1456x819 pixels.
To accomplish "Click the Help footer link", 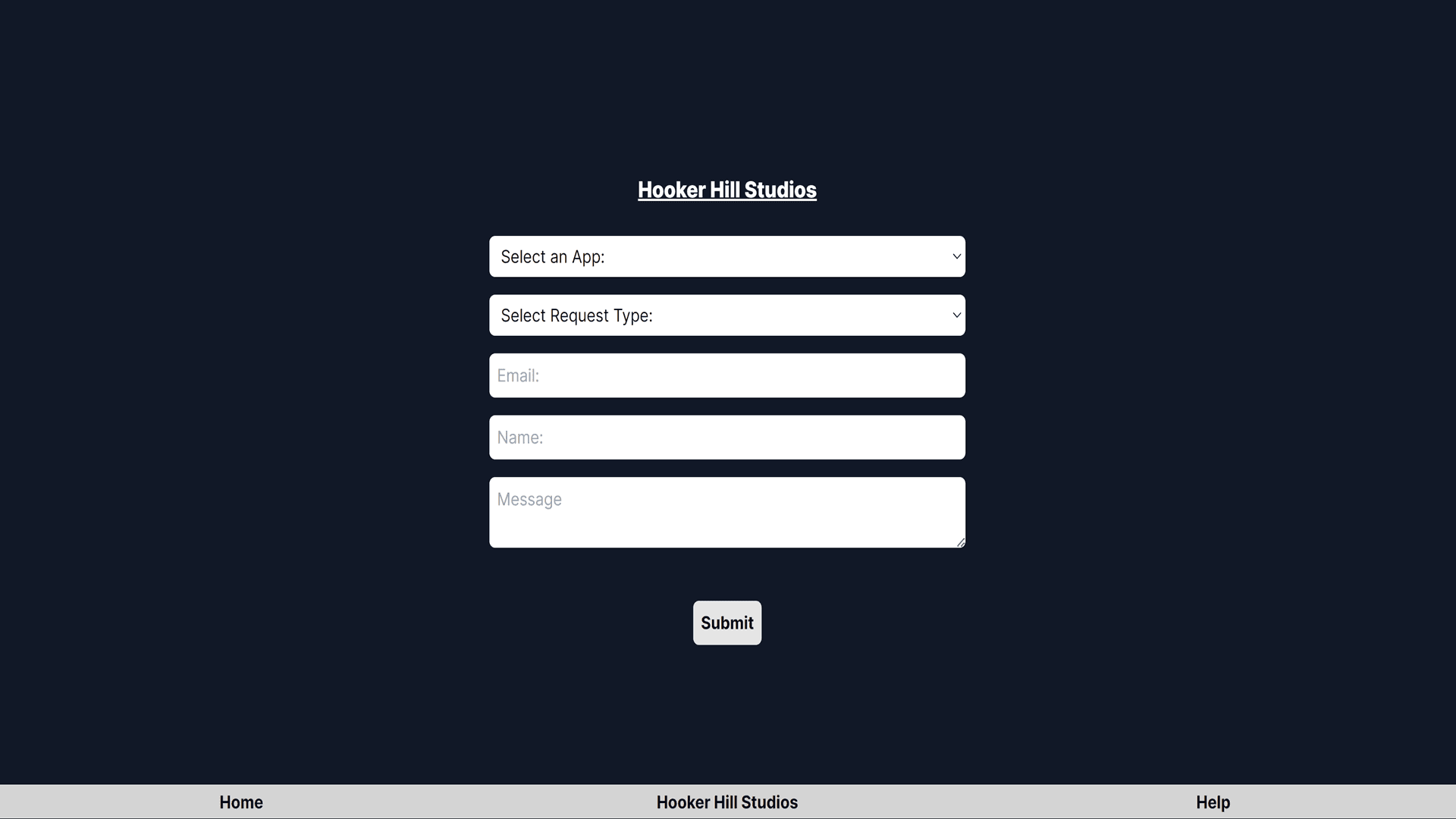I will tap(1213, 802).
